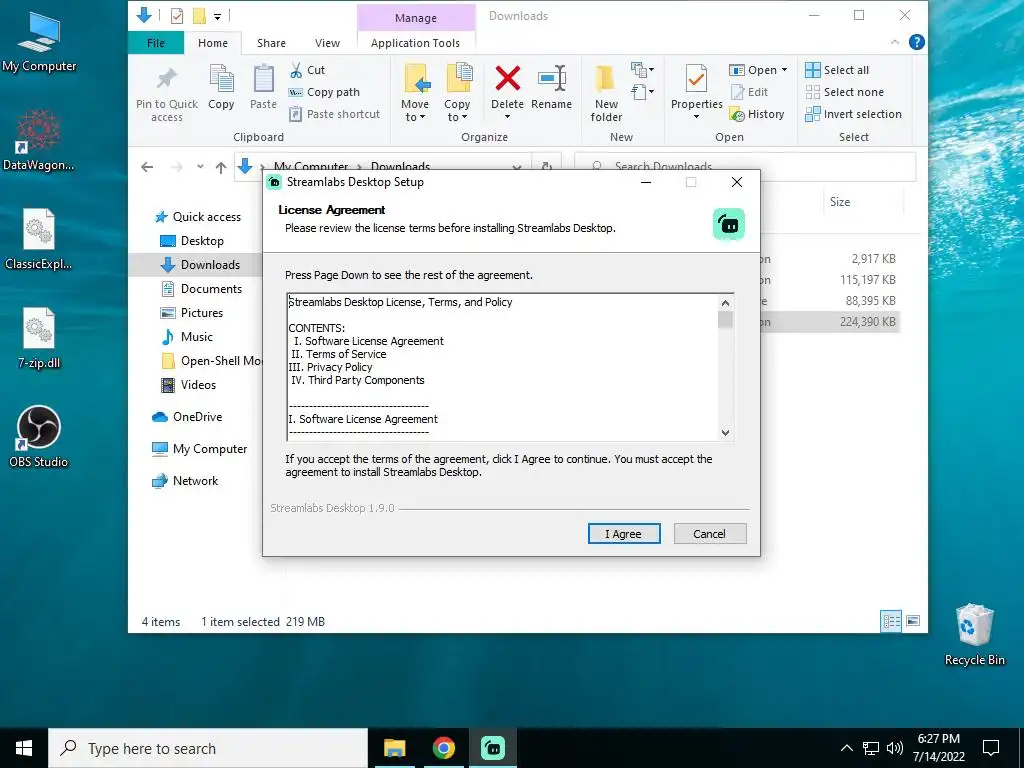Select the DataWagon desktop shortcut
This screenshot has height=768, width=1024.
click(x=39, y=140)
